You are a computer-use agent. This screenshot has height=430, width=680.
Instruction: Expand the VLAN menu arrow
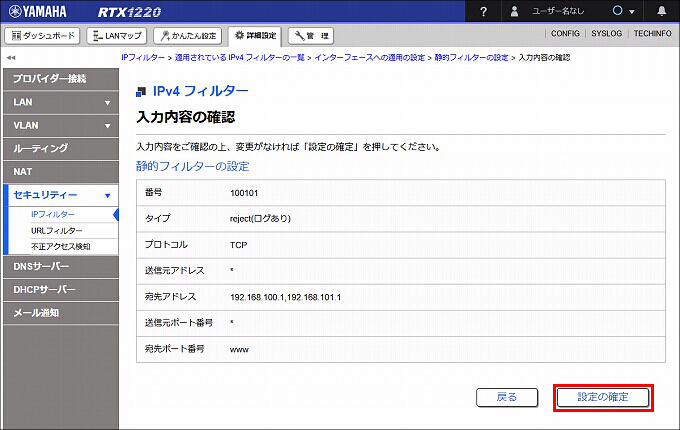pos(108,126)
